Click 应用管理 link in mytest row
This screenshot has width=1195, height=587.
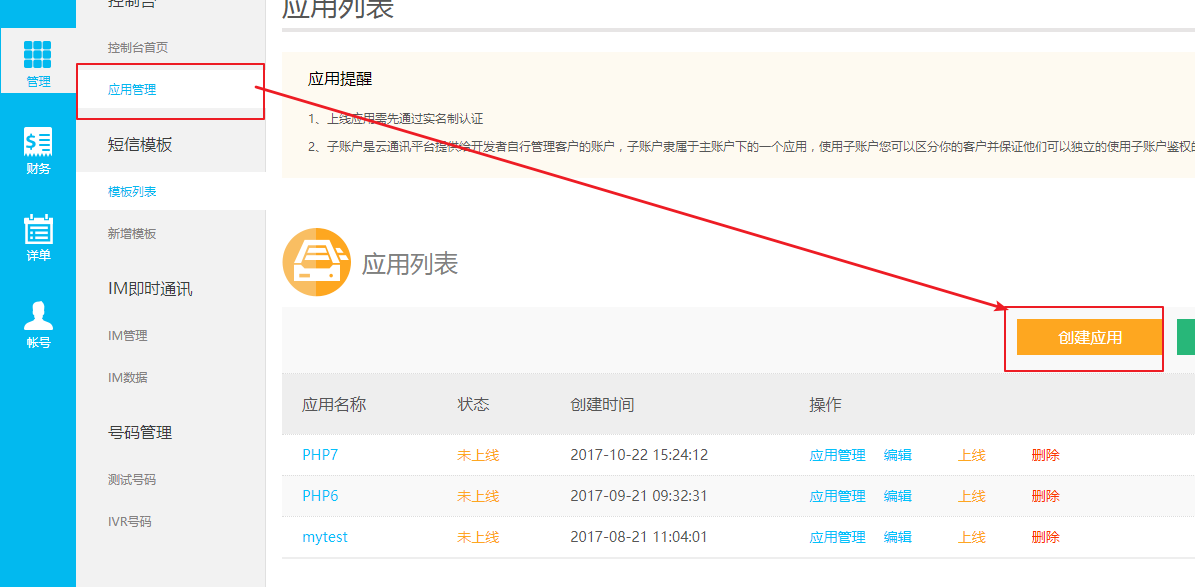coord(837,537)
